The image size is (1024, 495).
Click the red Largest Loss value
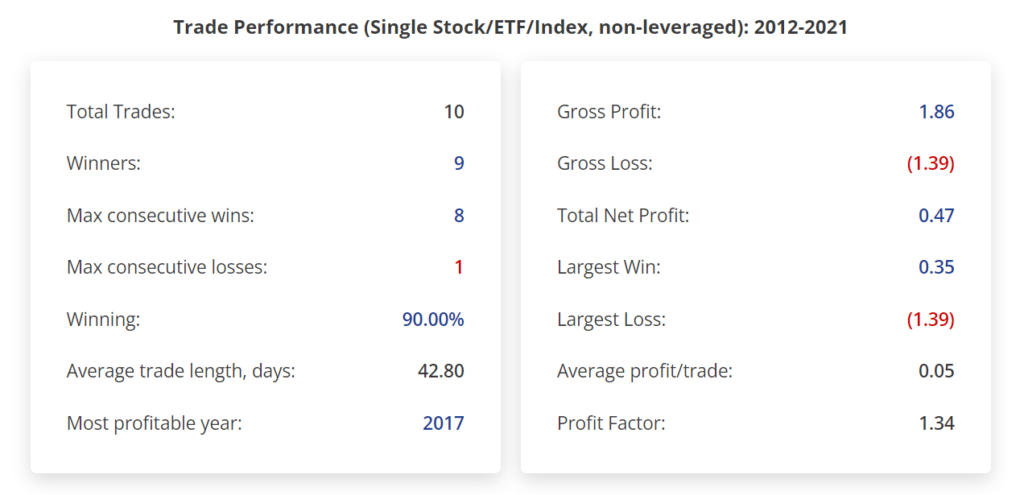(930, 320)
